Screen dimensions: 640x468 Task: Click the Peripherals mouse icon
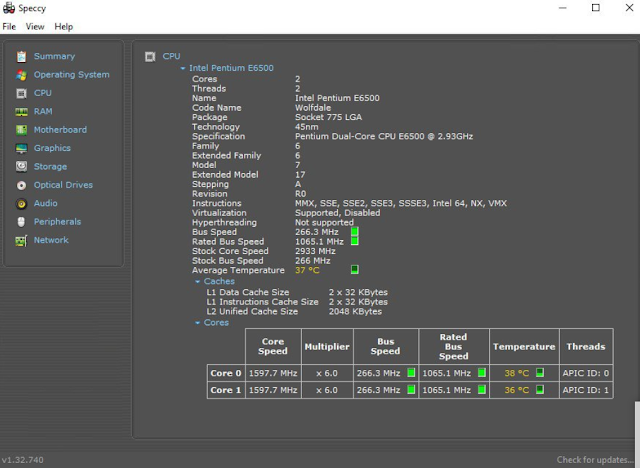click(21, 222)
